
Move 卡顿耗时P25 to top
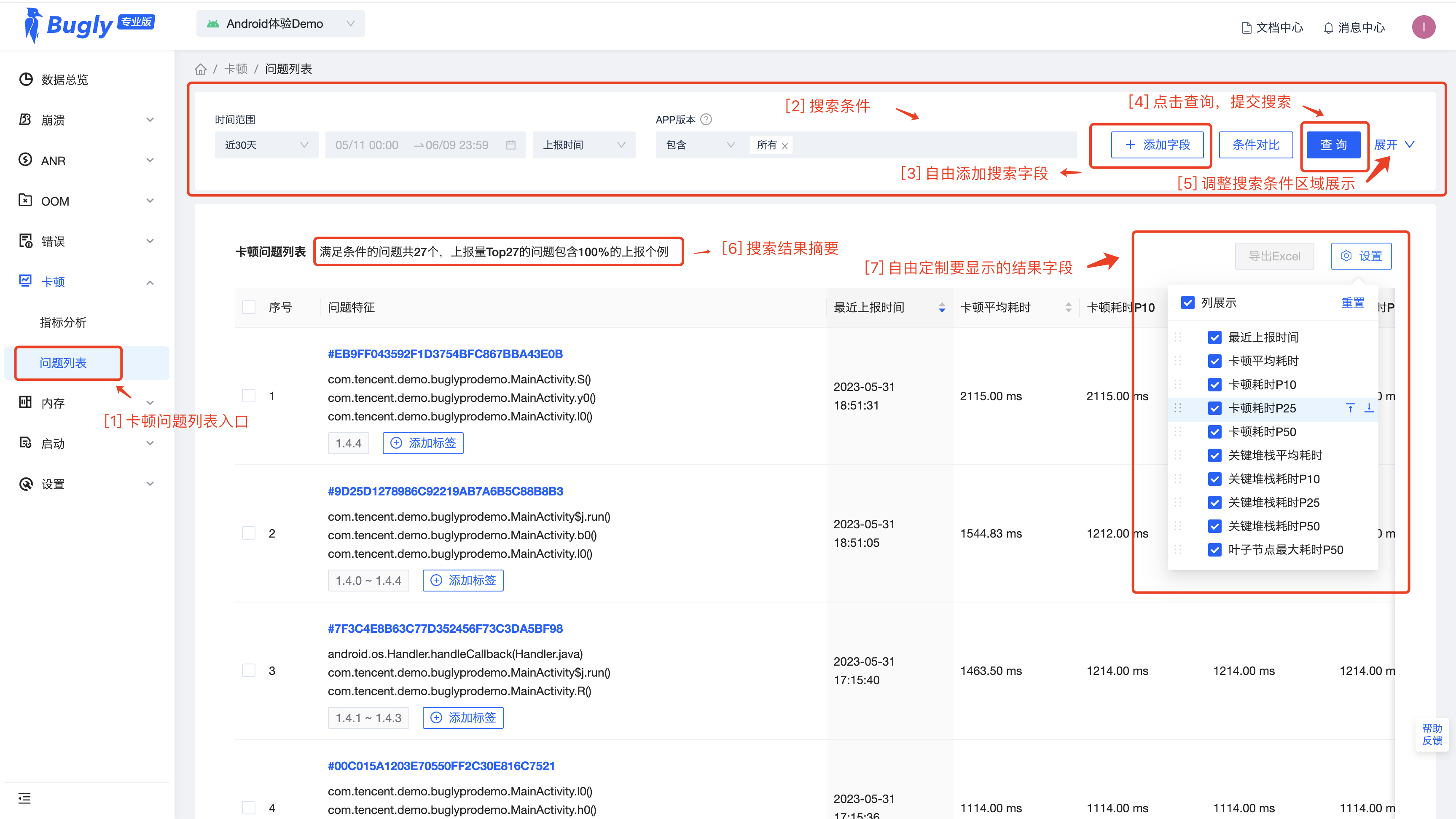(1350, 408)
